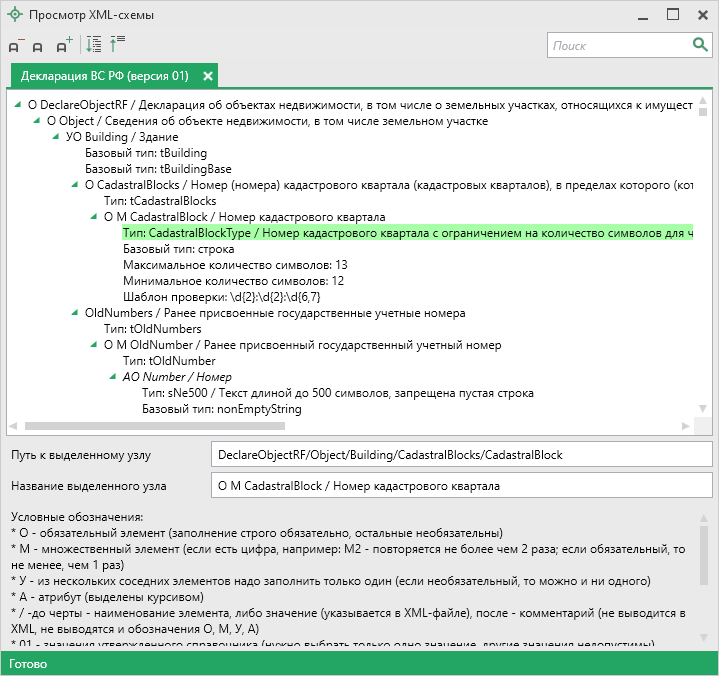
Task: Click the Путь к выделенному узлу field
Action: (460, 455)
